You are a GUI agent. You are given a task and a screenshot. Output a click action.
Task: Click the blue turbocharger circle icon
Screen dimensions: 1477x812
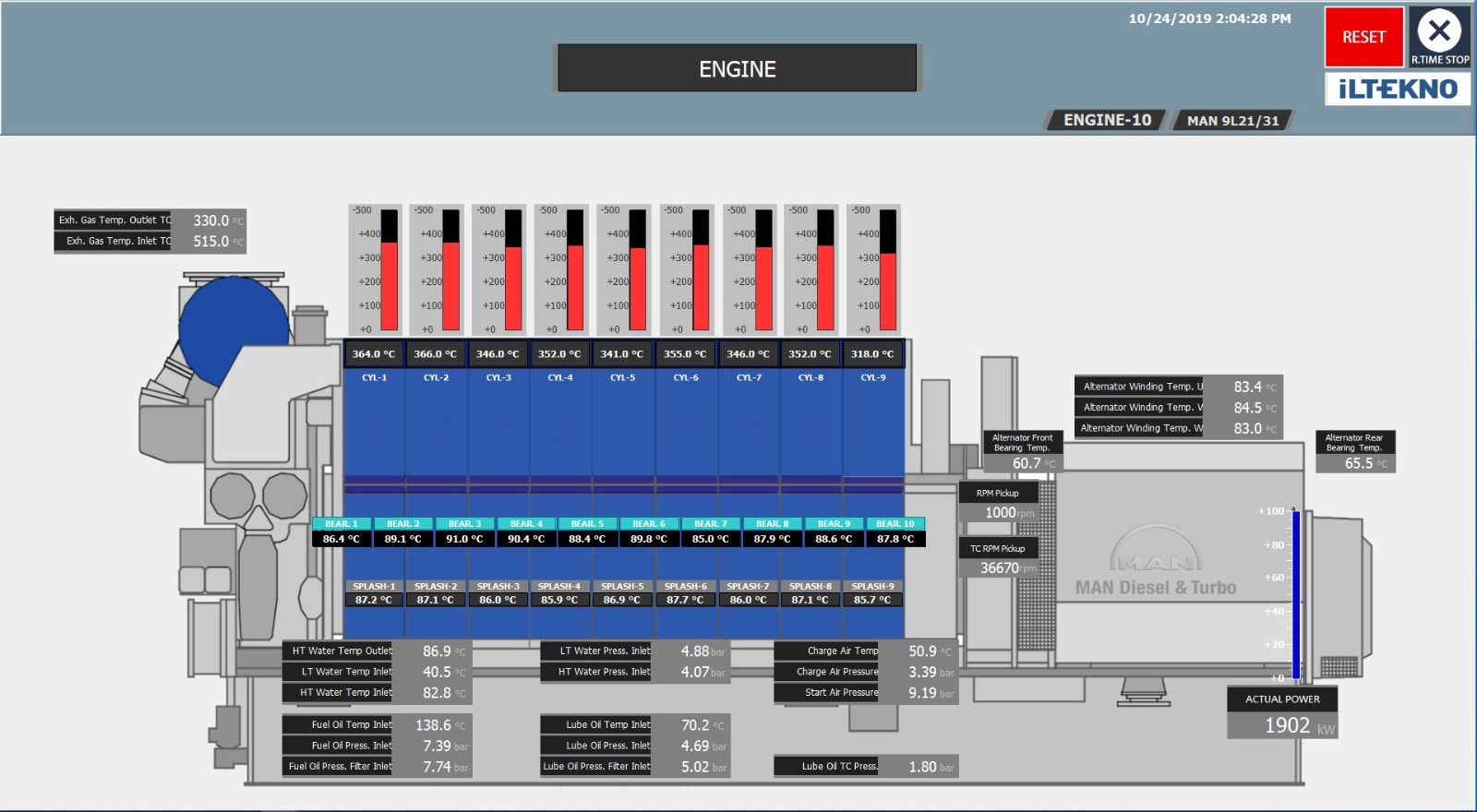(233, 329)
